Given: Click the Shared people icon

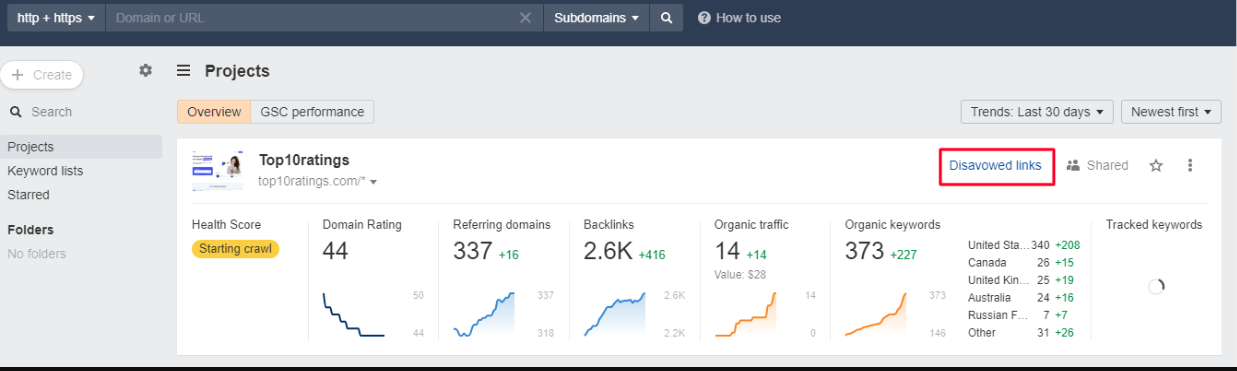Looking at the screenshot, I should click(x=1074, y=165).
